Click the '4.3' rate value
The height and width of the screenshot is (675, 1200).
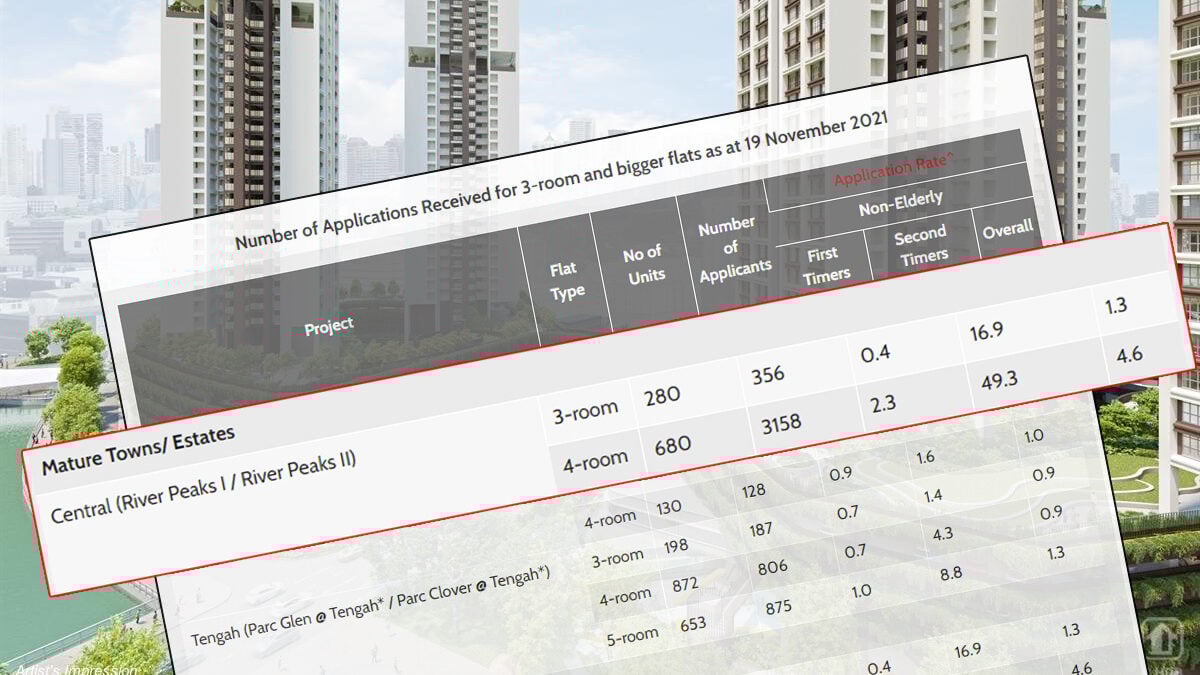(942, 534)
